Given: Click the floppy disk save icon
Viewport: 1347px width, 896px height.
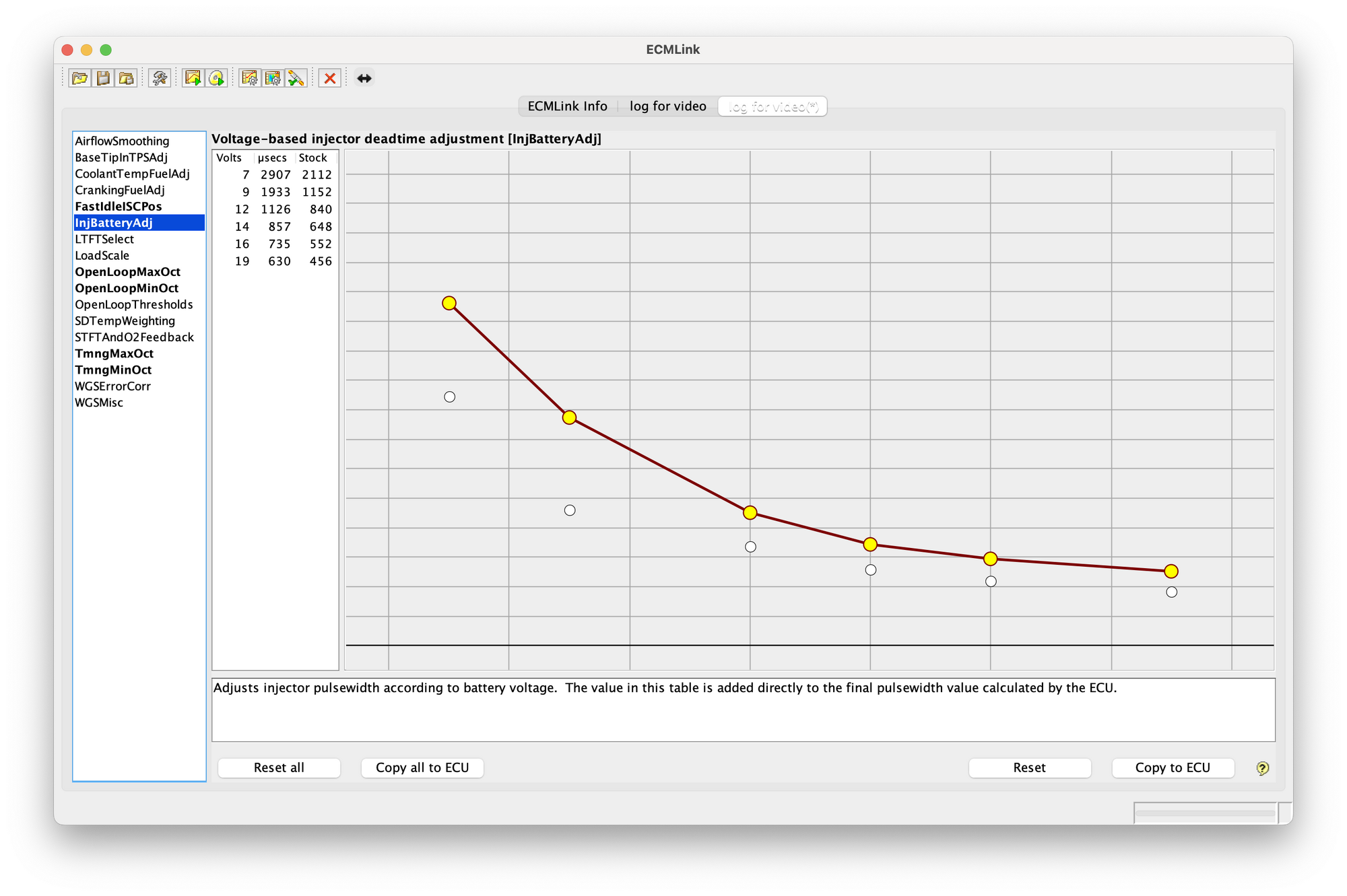Looking at the screenshot, I should tap(103, 78).
